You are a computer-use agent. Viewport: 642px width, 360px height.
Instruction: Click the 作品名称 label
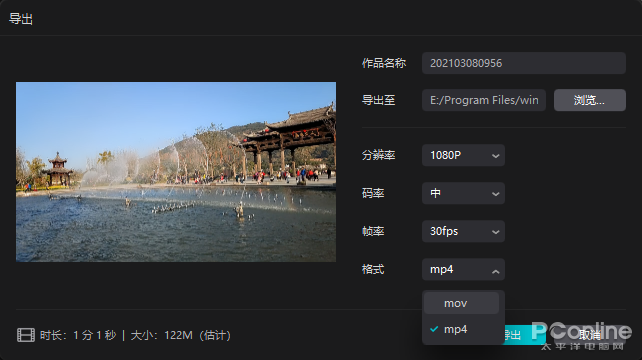pos(384,63)
